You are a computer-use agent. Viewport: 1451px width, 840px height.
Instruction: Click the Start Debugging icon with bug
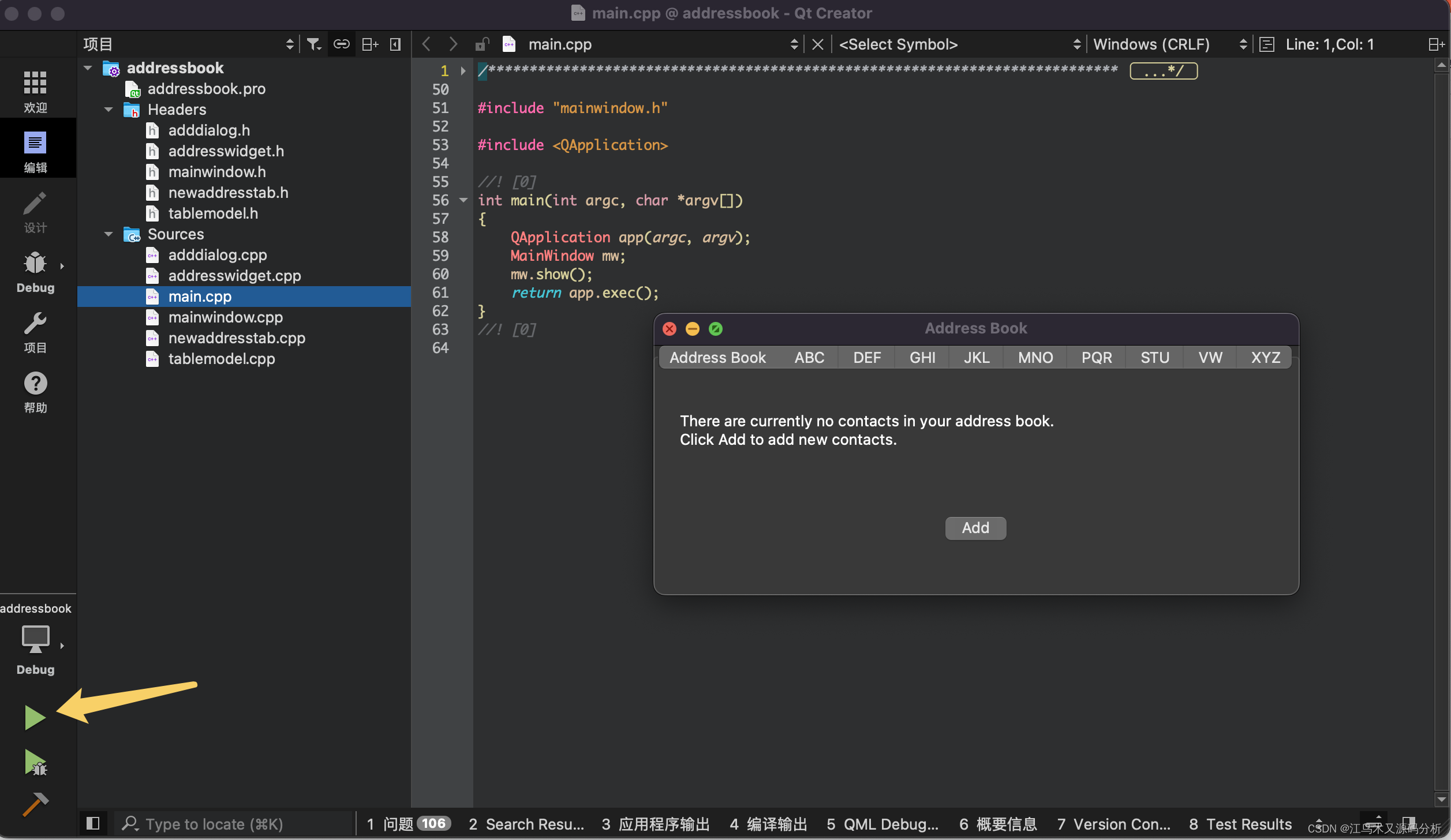click(36, 763)
